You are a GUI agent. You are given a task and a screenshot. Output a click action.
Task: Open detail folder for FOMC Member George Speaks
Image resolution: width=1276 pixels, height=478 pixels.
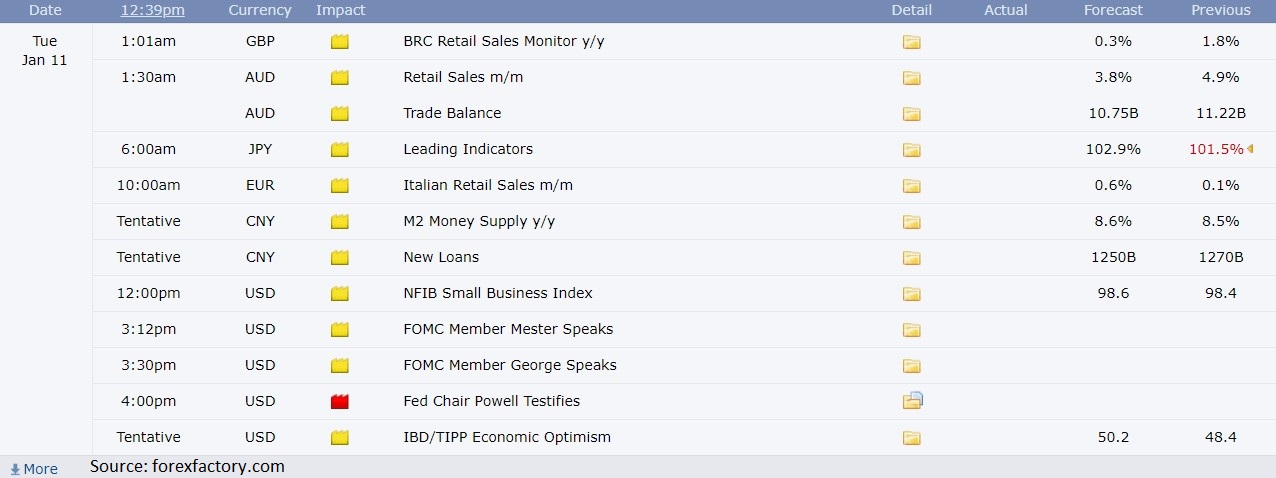(911, 366)
